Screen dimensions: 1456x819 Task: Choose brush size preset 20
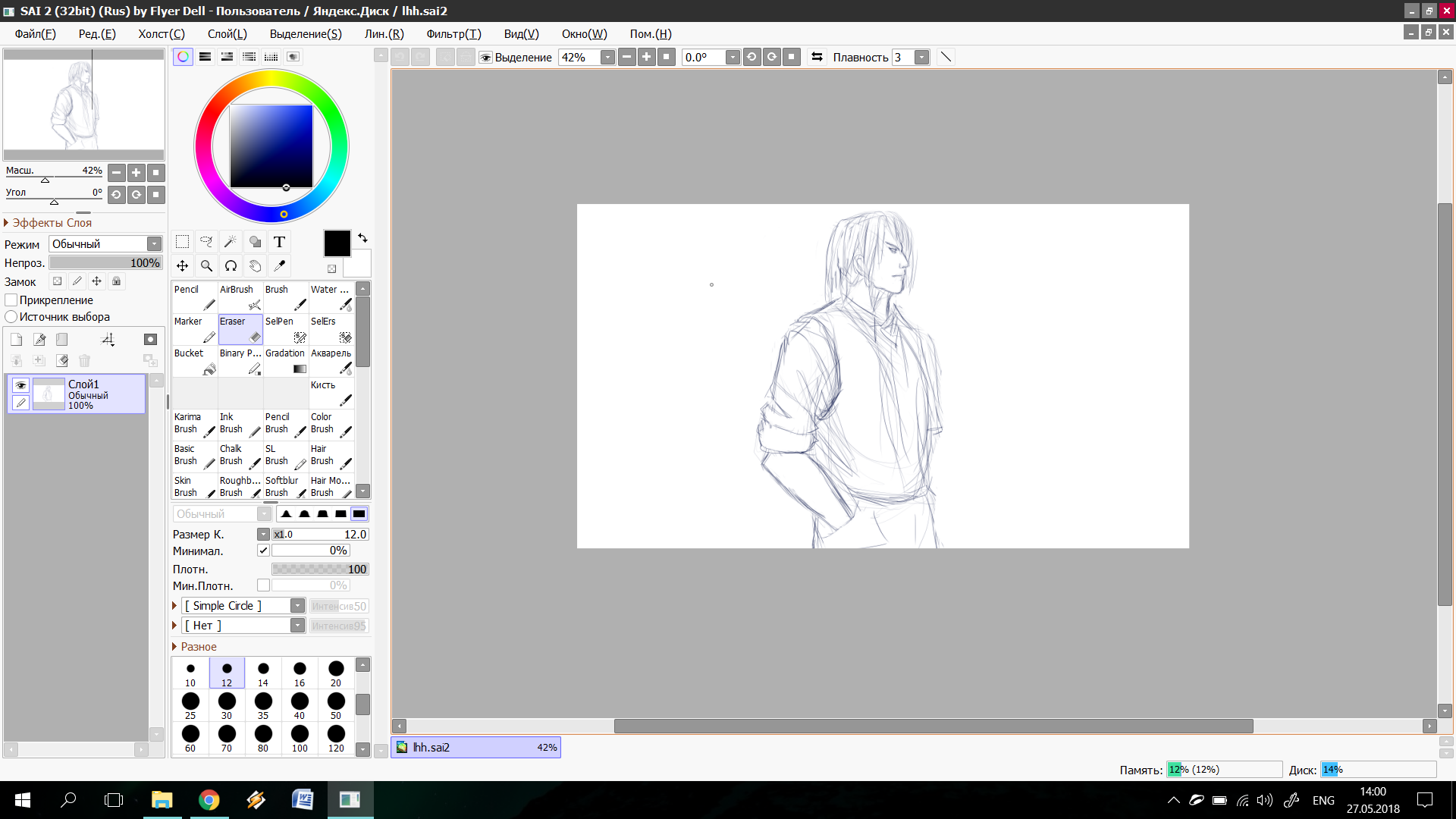[x=336, y=672]
